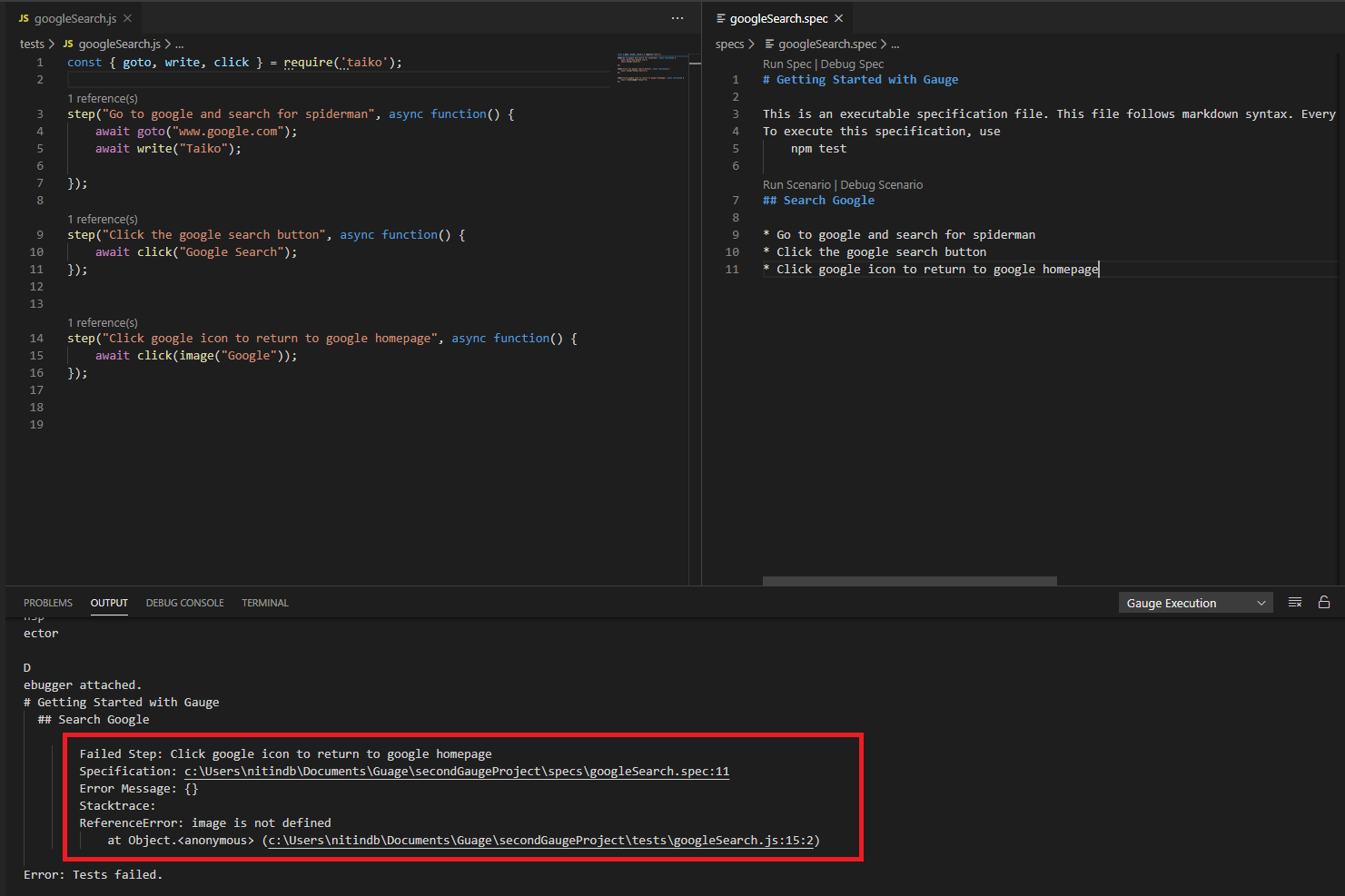This screenshot has width=1345, height=896.
Task: Open the DEBUG CONSOLE tab
Action: [184, 602]
